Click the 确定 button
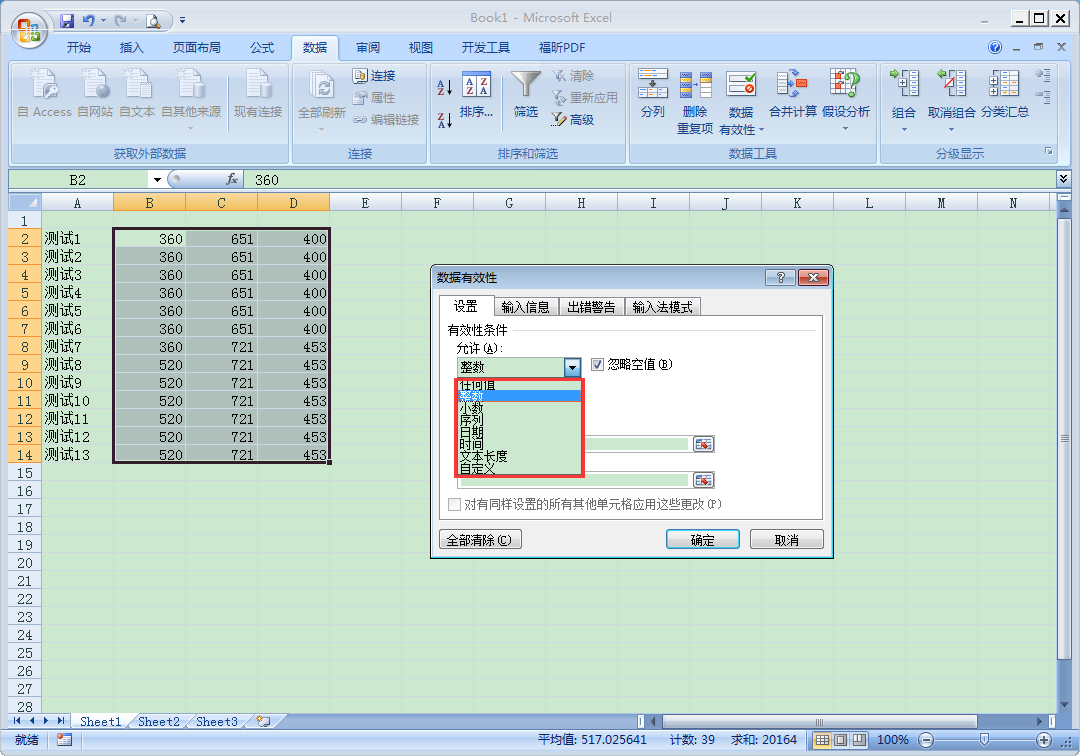 pos(702,539)
